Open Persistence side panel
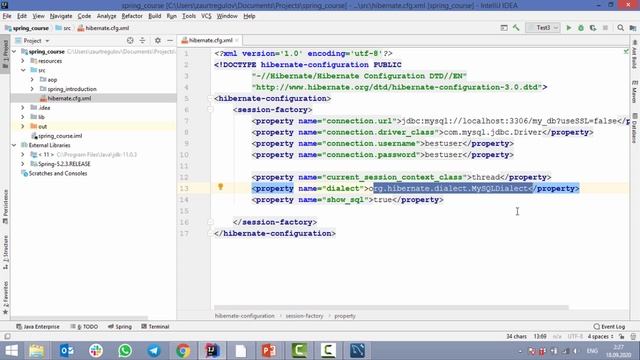This screenshot has width=640, height=360. click(5, 207)
